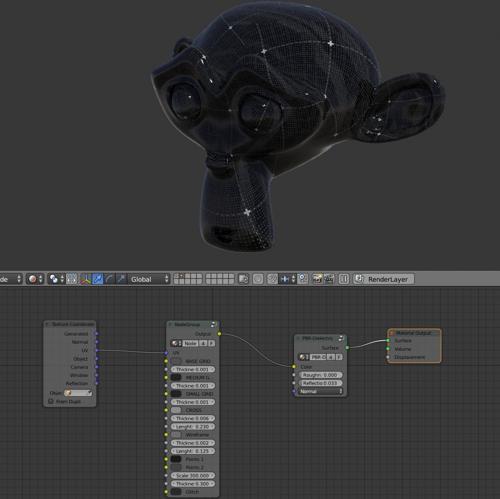Image resolution: width=500 pixels, height=499 pixels.
Task: Select the scale manipulator icon
Action: 121,279
